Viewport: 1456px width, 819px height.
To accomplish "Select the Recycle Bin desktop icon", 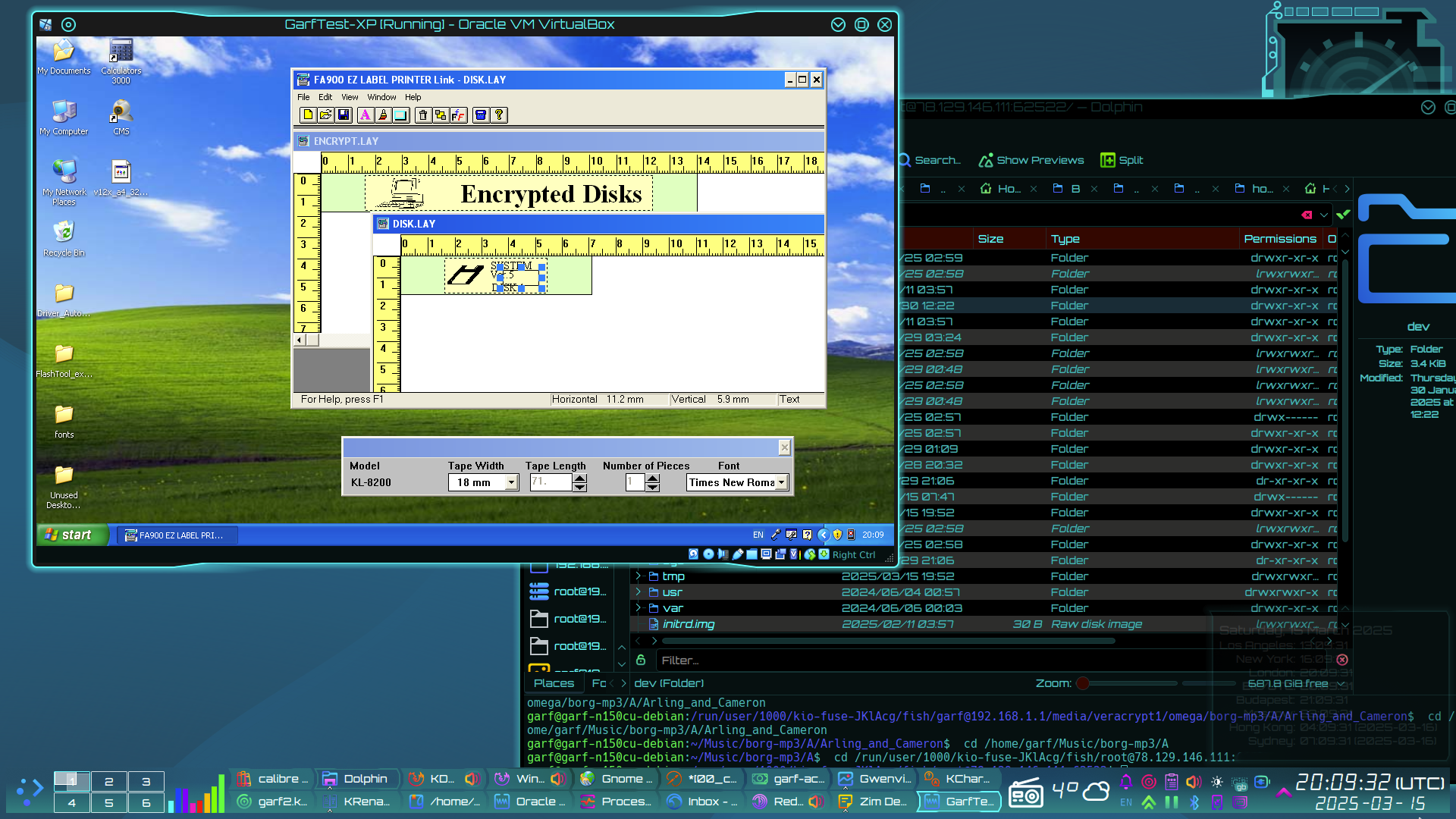I will click(x=64, y=240).
